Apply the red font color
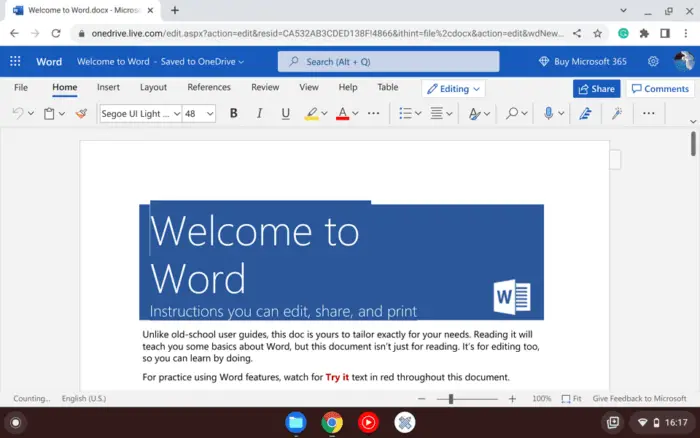This screenshot has width=700, height=438. (x=342, y=114)
